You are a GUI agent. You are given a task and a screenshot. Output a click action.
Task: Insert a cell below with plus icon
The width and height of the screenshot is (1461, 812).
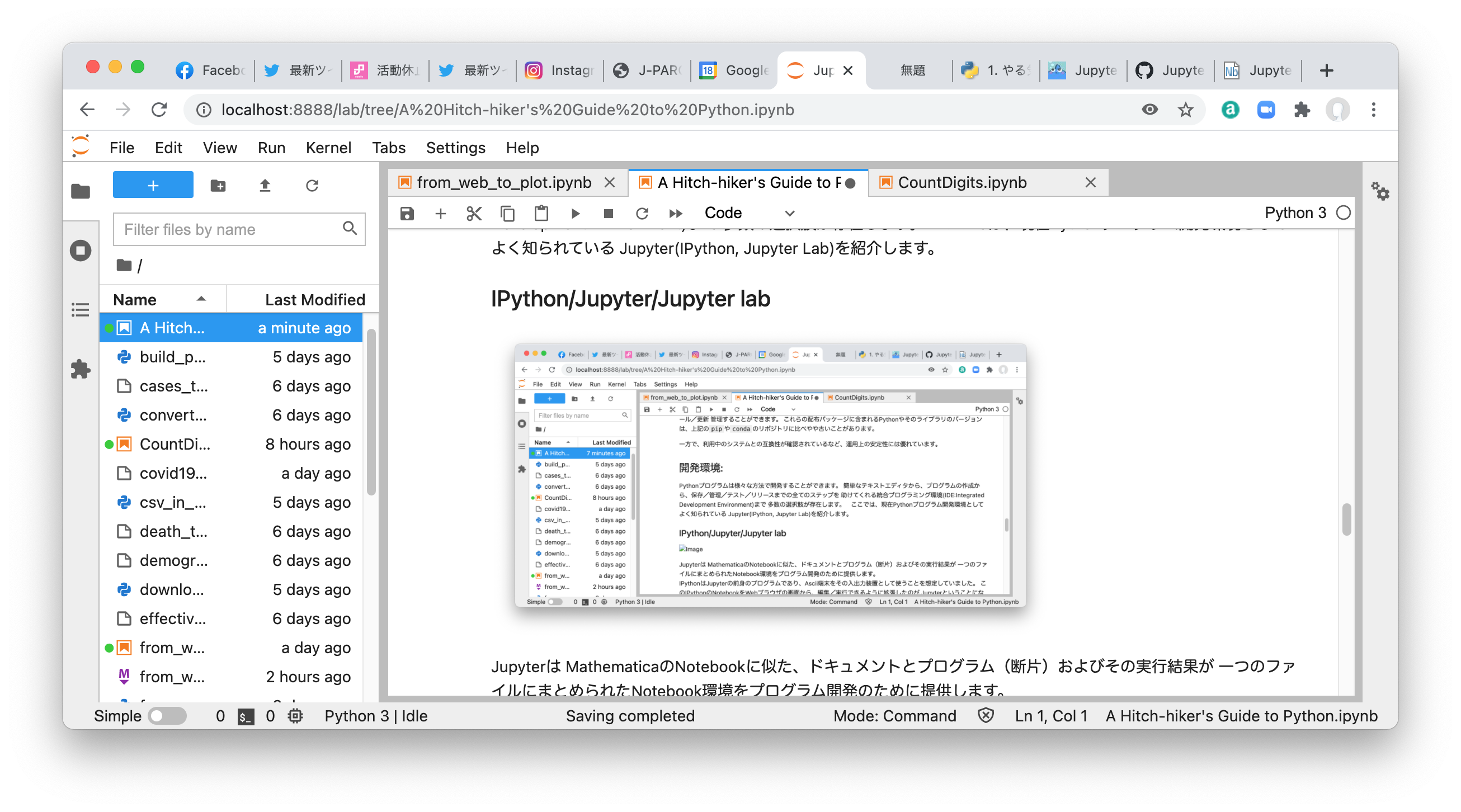click(x=441, y=213)
